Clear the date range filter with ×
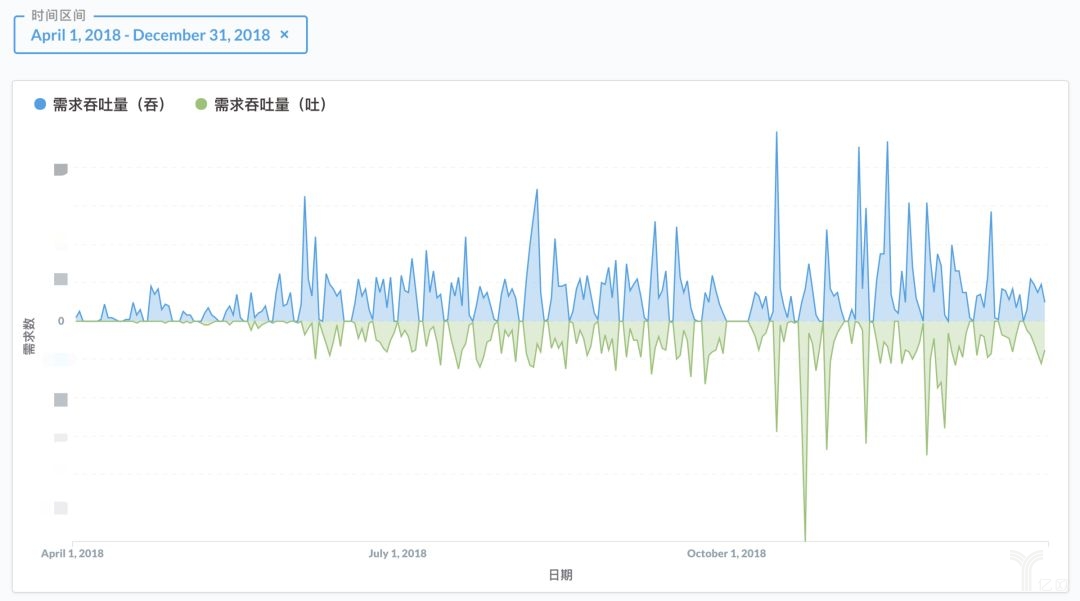The height and width of the screenshot is (601, 1080). point(284,35)
